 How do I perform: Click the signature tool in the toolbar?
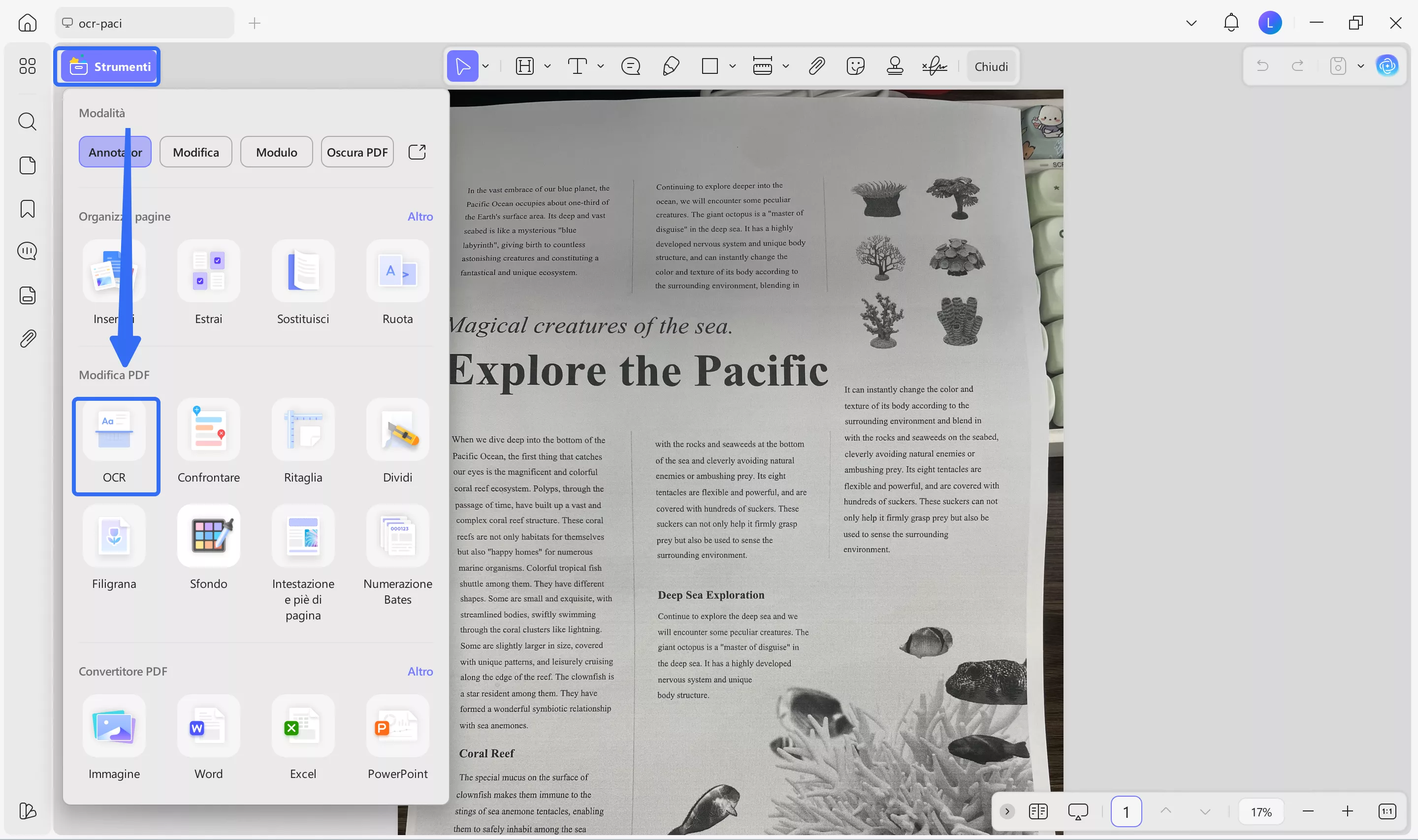point(934,66)
